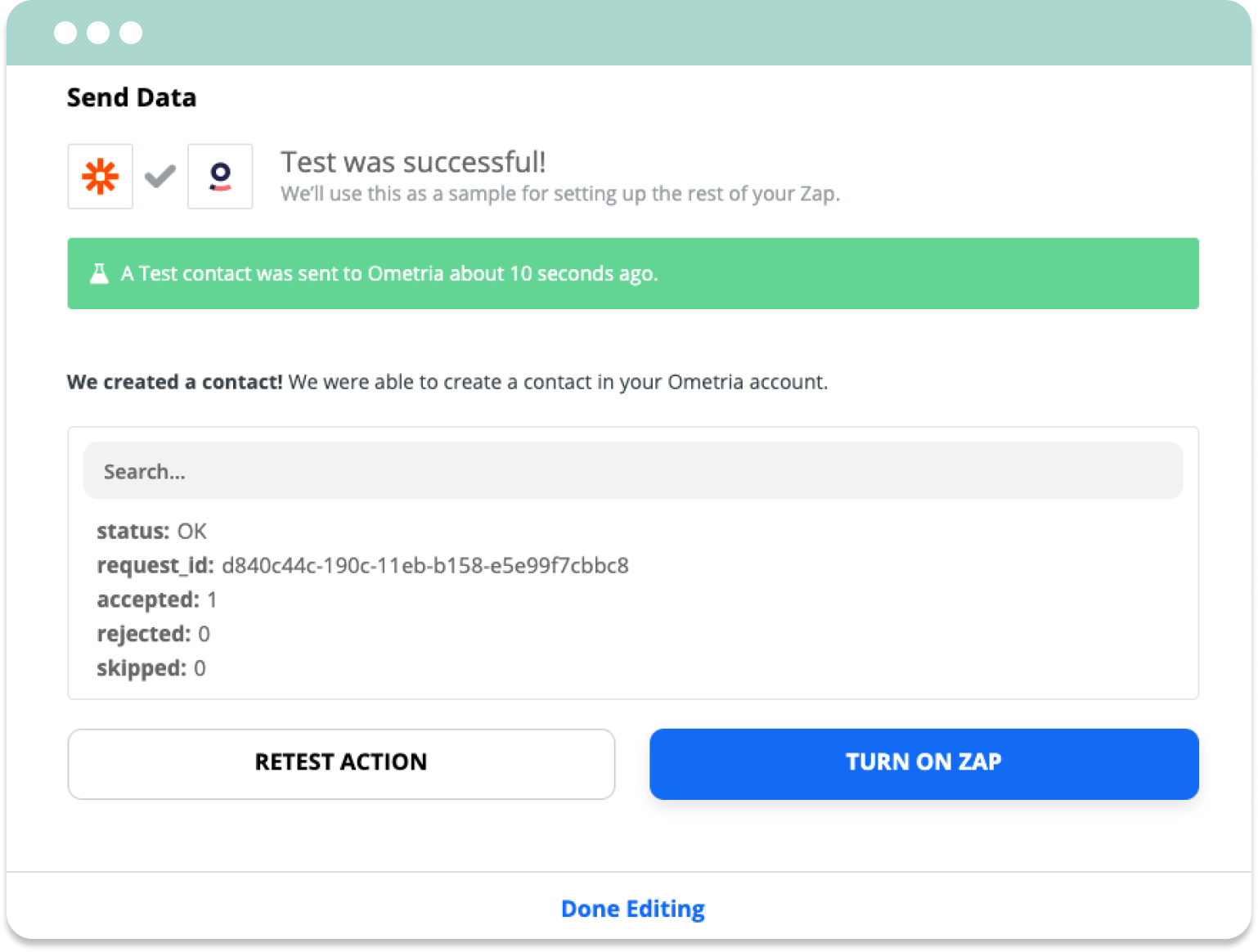Click the third white window dot
Screen dimensions: 1258x952
(x=131, y=33)
